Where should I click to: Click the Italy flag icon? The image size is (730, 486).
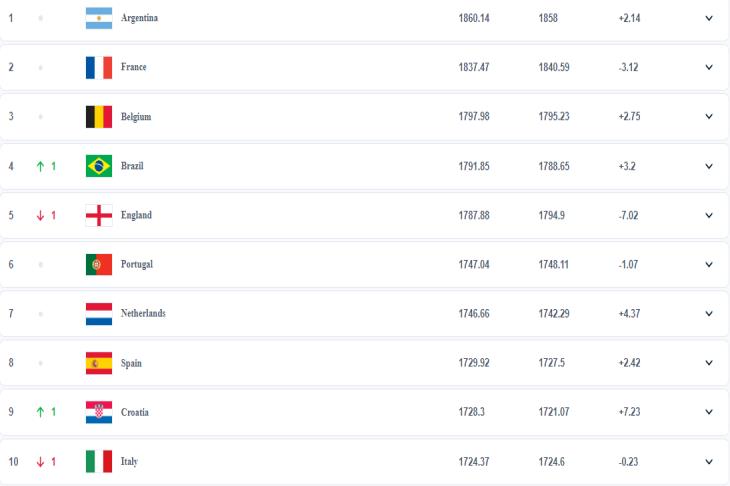click(99, 461)
